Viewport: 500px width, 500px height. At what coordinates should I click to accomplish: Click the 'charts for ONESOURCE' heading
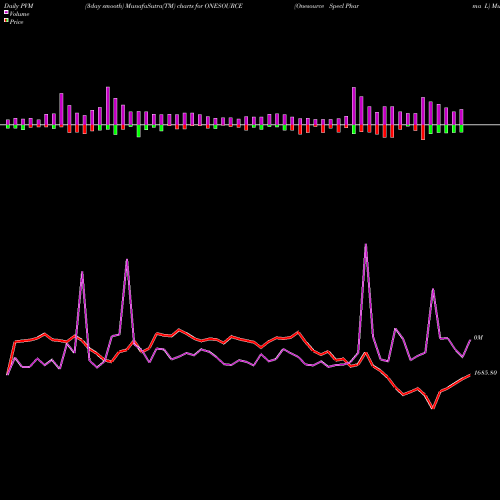[210, 6]
